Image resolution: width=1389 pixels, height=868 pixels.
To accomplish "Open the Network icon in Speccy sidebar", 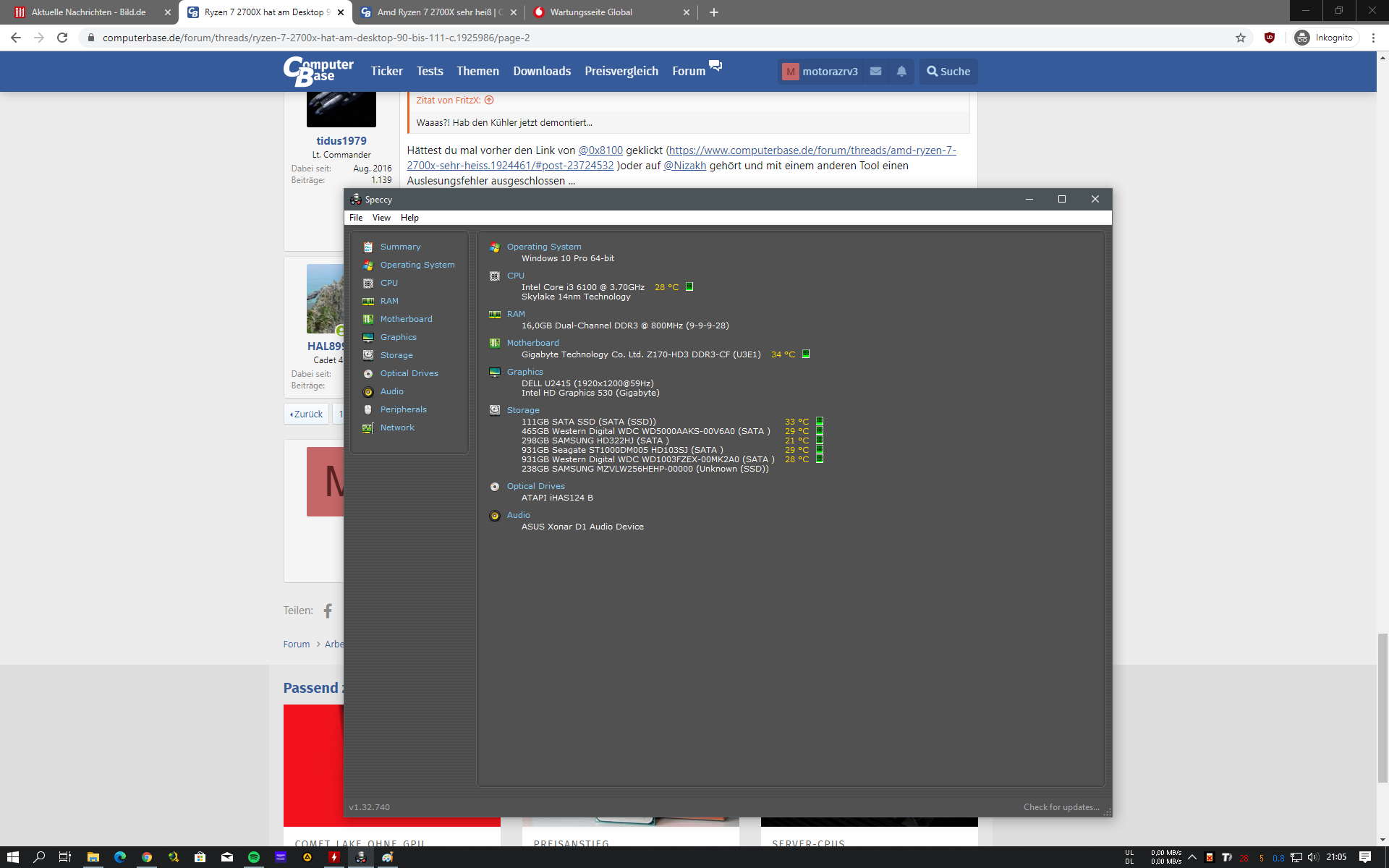I will pos(368,427).
